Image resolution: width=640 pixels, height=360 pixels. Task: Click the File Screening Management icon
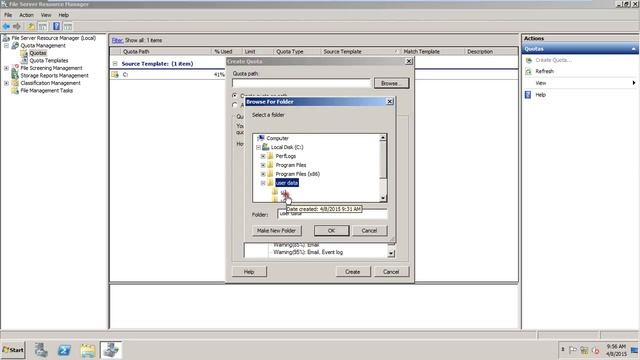pyautogui.click(x=15, y=68)
